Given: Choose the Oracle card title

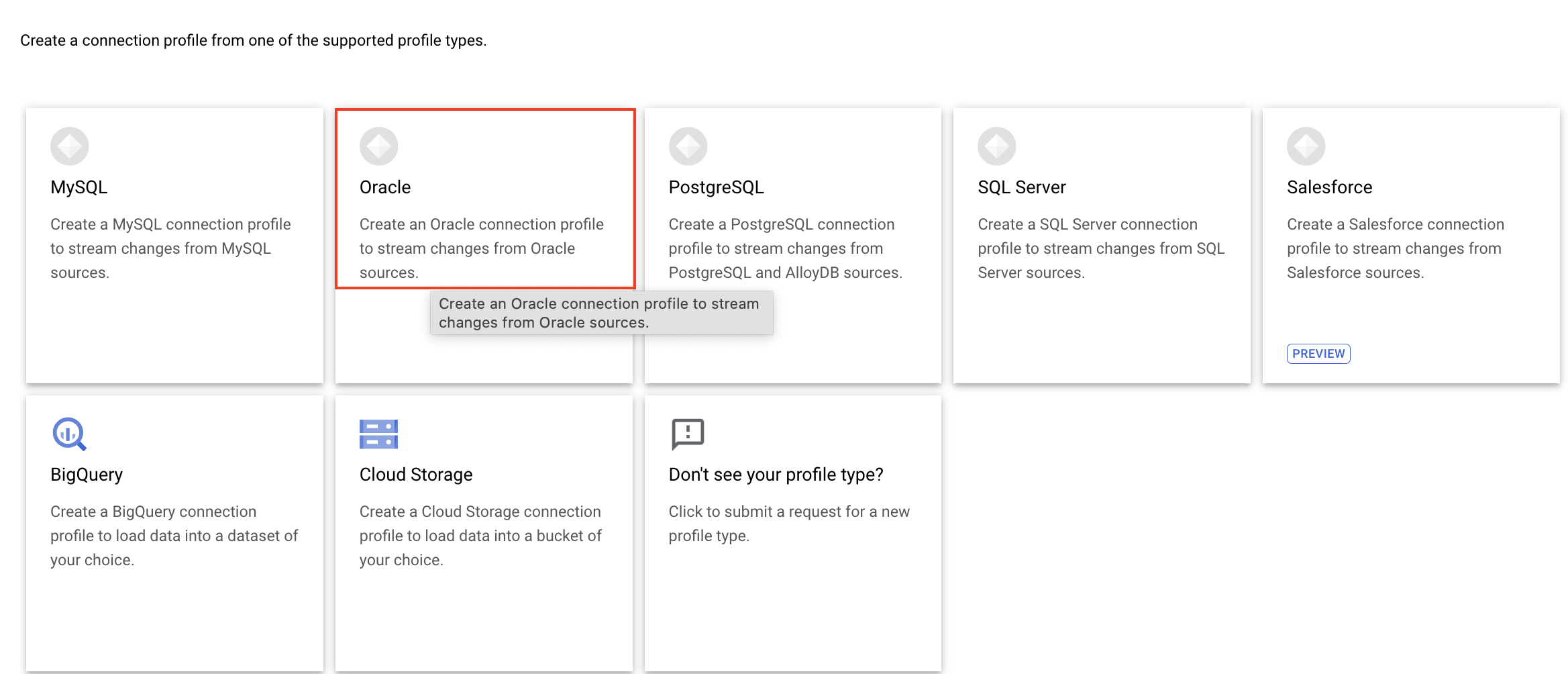Looking at the screenshot, I should (x=385, y=187).
